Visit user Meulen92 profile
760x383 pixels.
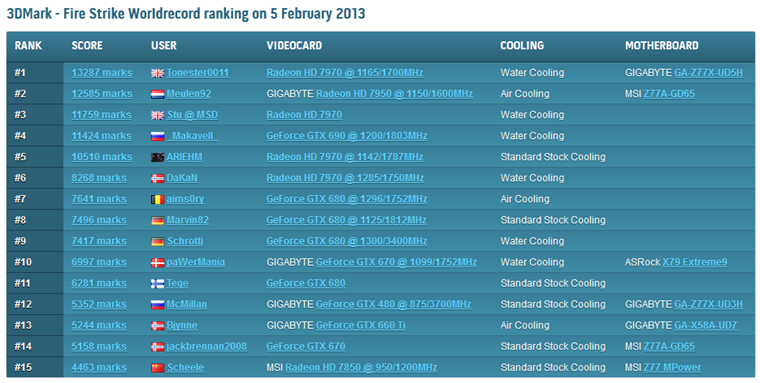click(x=189, y=94)
